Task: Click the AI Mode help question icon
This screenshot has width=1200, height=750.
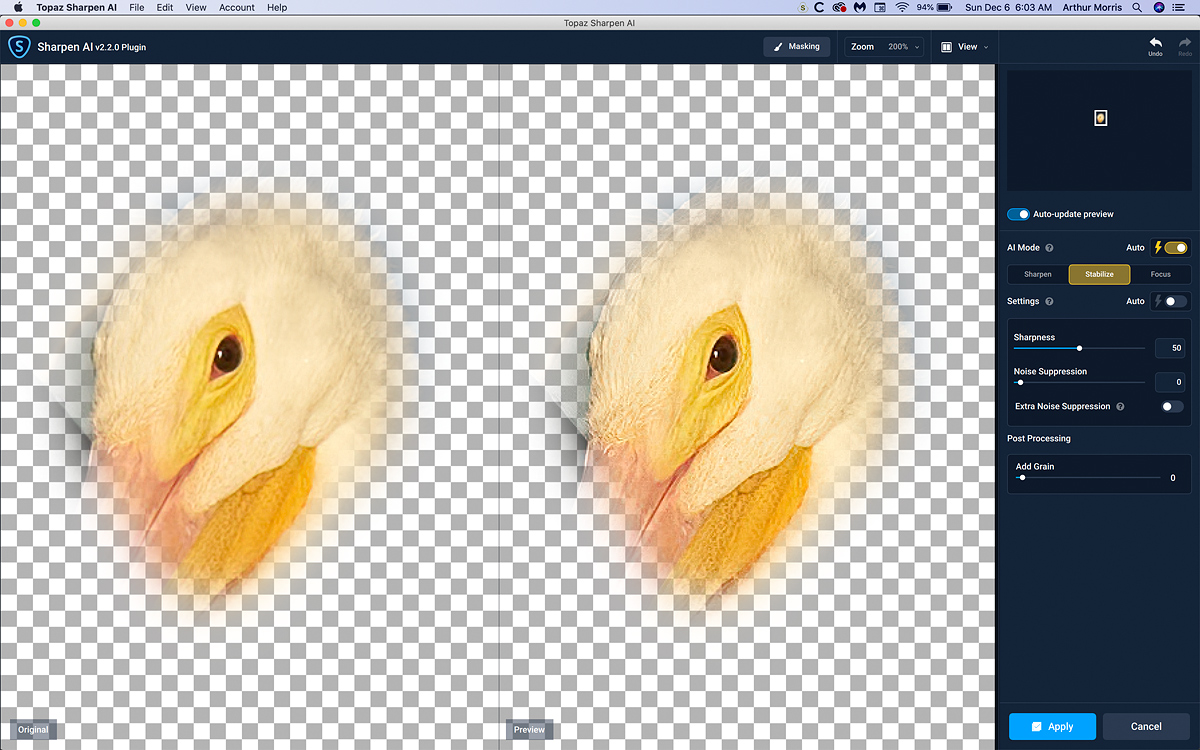Action: (1049, 248)
